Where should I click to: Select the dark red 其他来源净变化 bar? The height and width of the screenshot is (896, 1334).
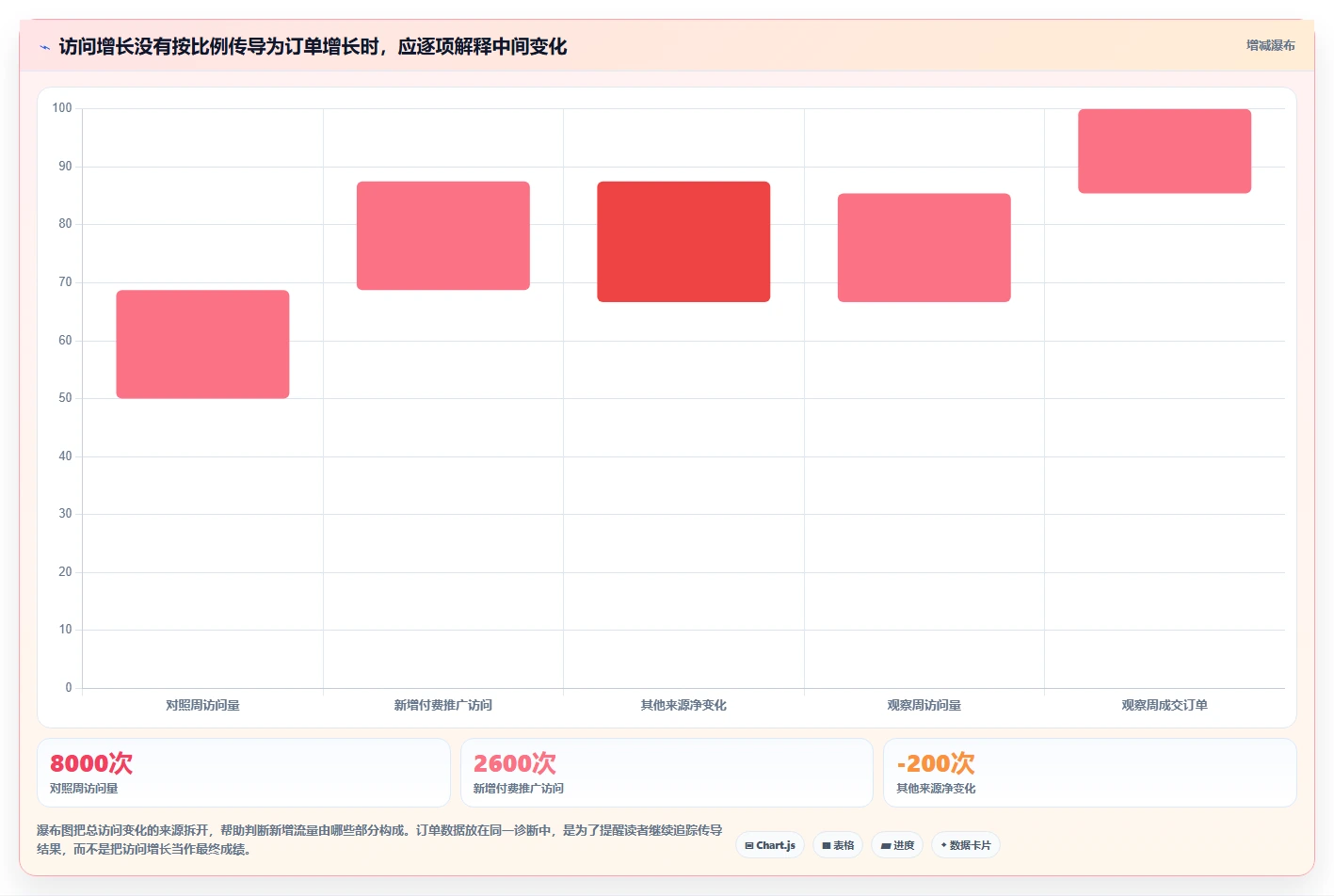683,242
